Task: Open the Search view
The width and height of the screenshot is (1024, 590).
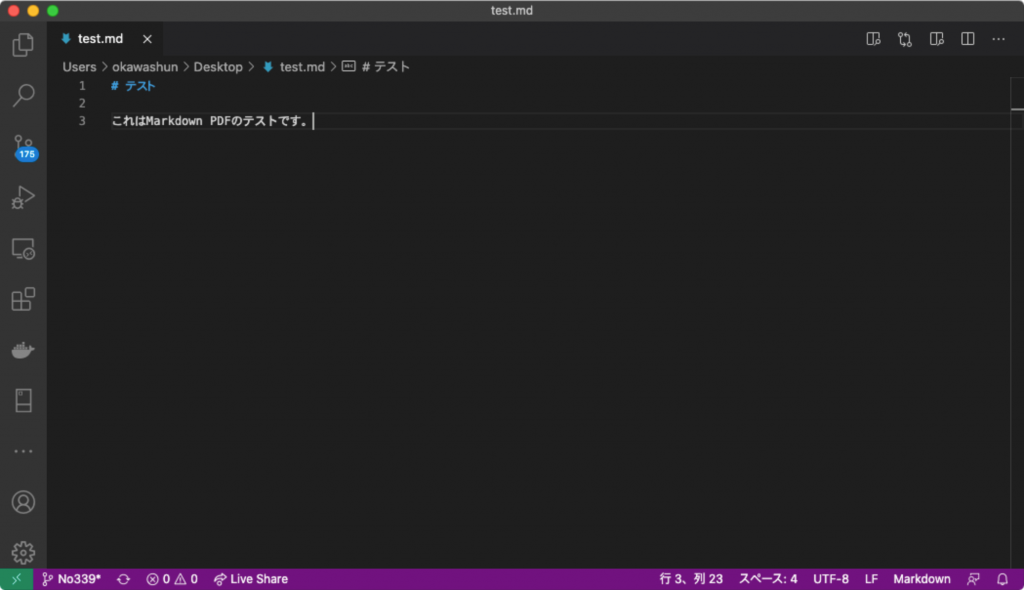Action: pyautogui.click(x=23, y=95)
